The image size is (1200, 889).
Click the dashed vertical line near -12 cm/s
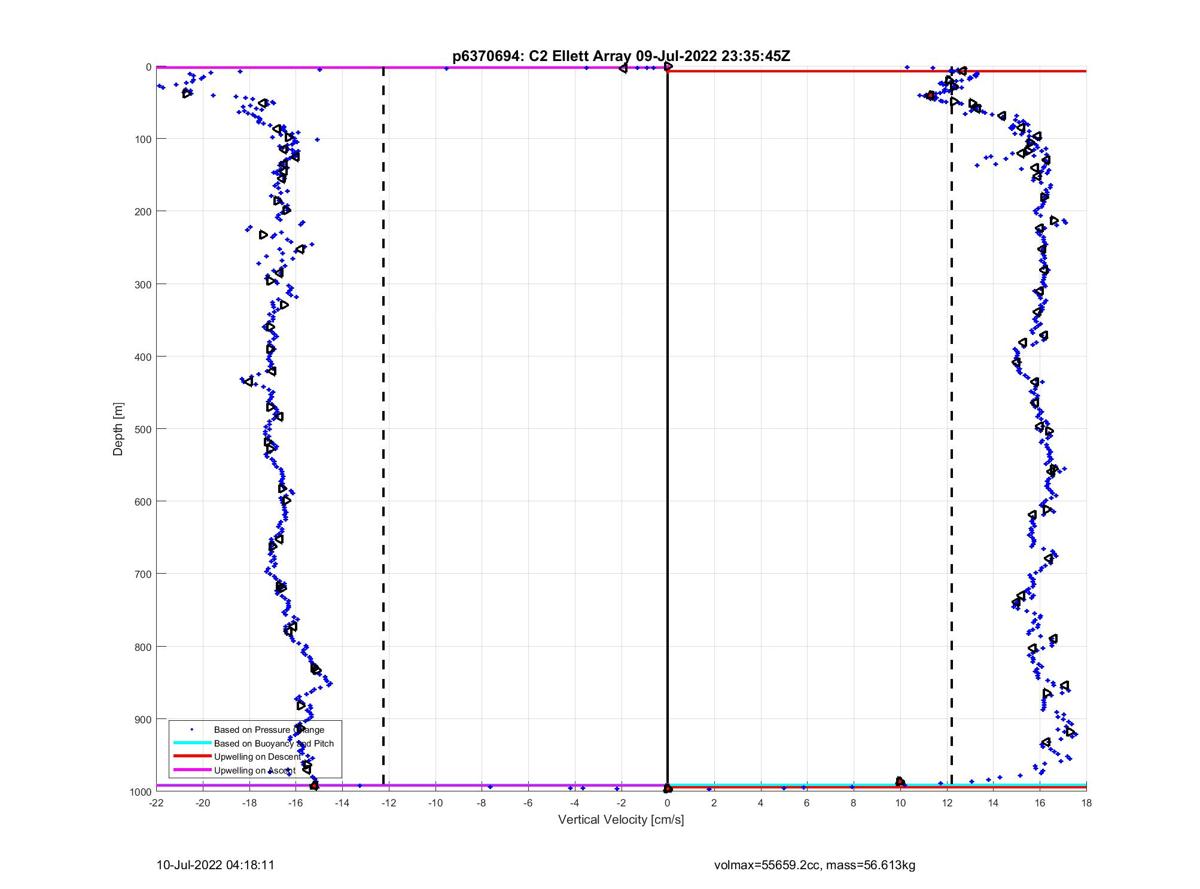[x=384, y=428]
